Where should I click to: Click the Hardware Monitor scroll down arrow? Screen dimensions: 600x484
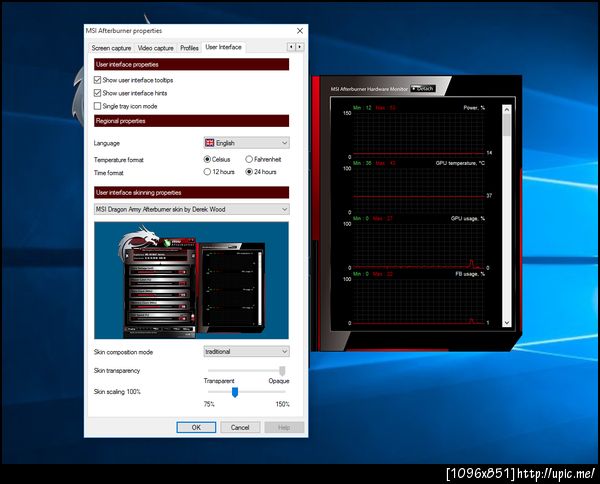[507, 323]
